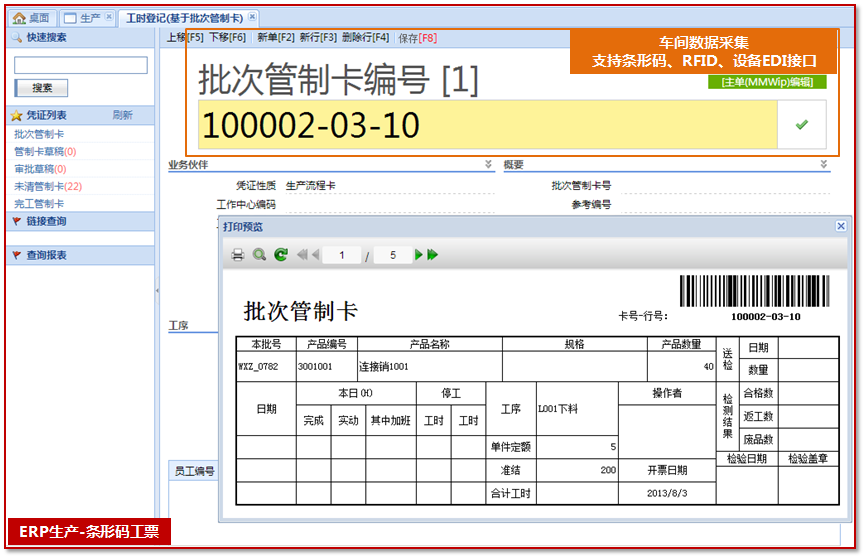
Task: Click 新行[F3] toolbar item
Action: 318,38
